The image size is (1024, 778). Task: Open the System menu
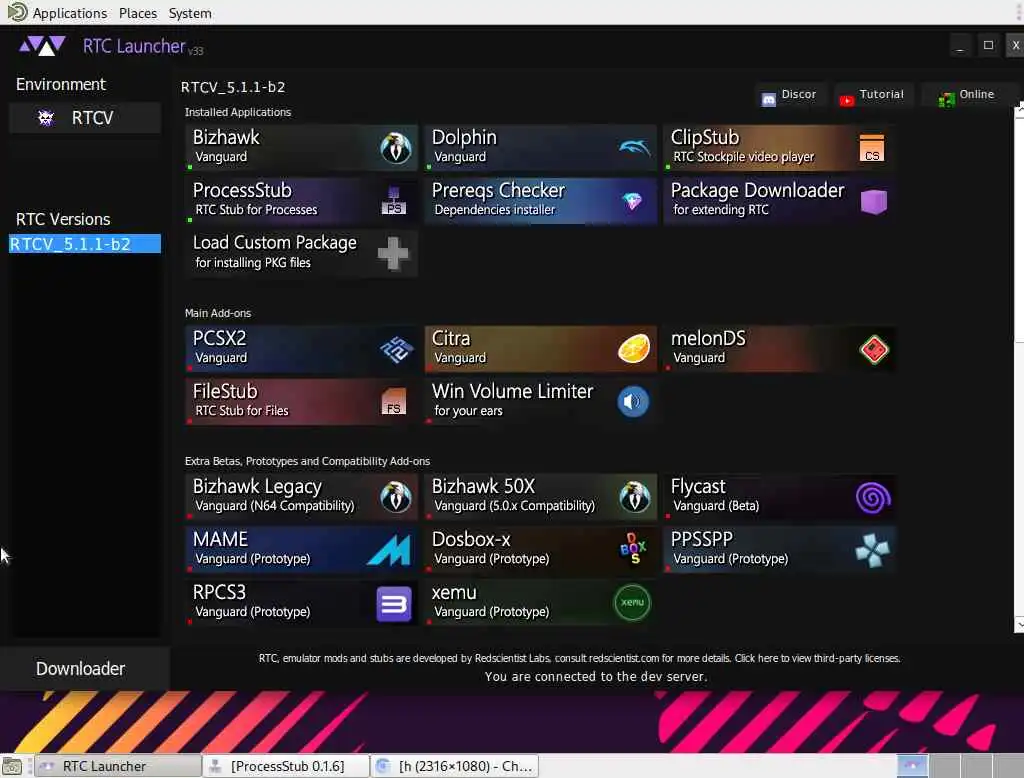tap(190, 13)
